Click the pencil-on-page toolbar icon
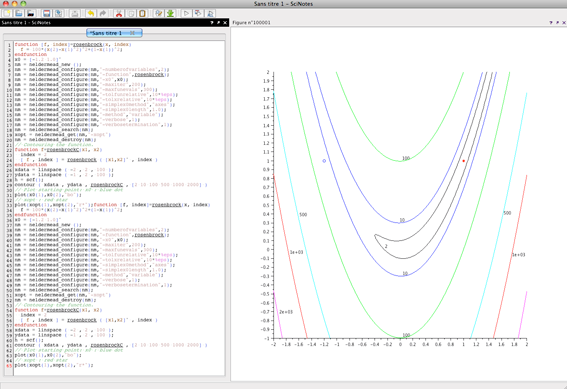567x389 pixels. tap(158, 13)
